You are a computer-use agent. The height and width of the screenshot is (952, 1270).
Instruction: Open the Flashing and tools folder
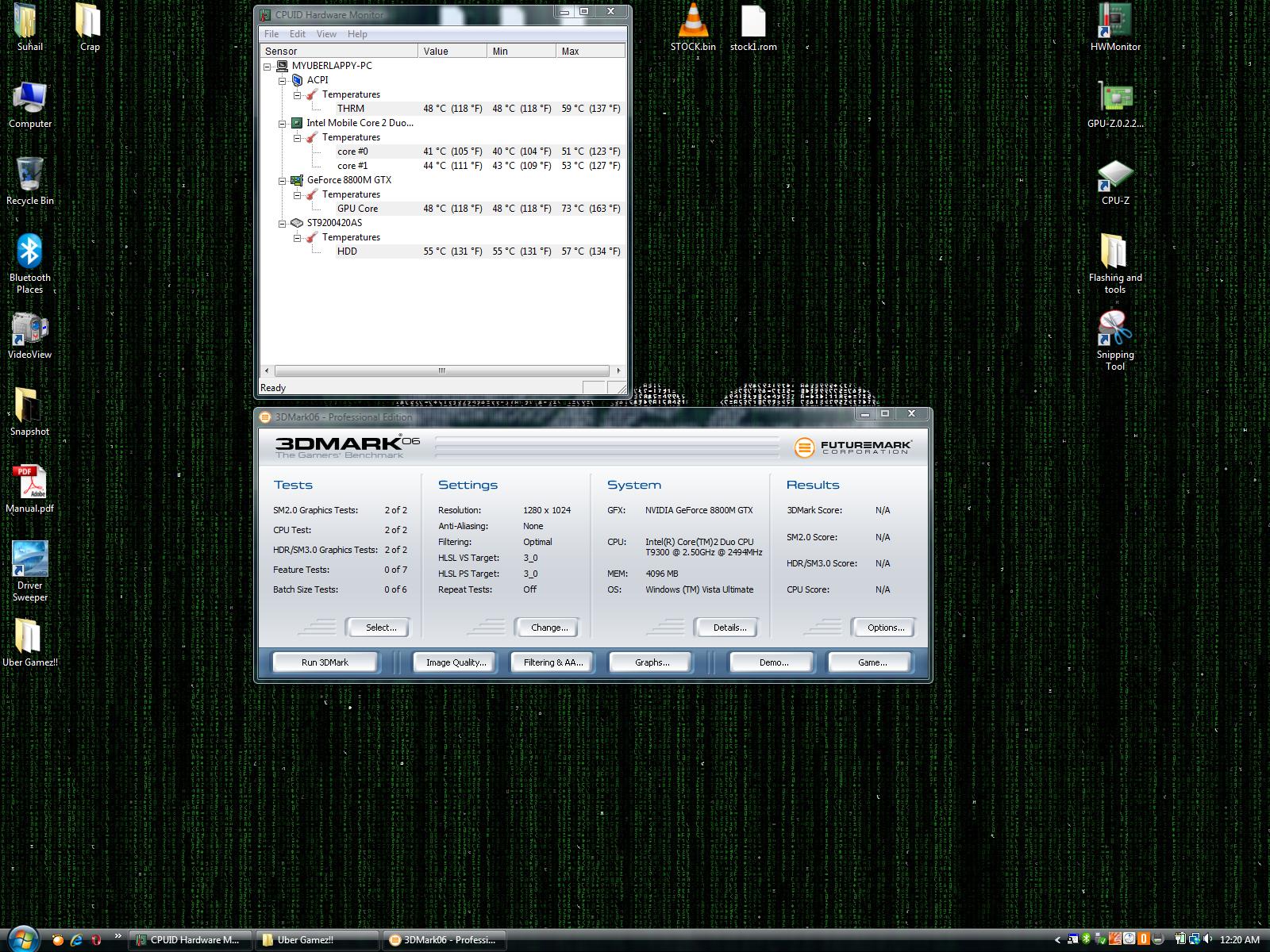[1115, 263]
